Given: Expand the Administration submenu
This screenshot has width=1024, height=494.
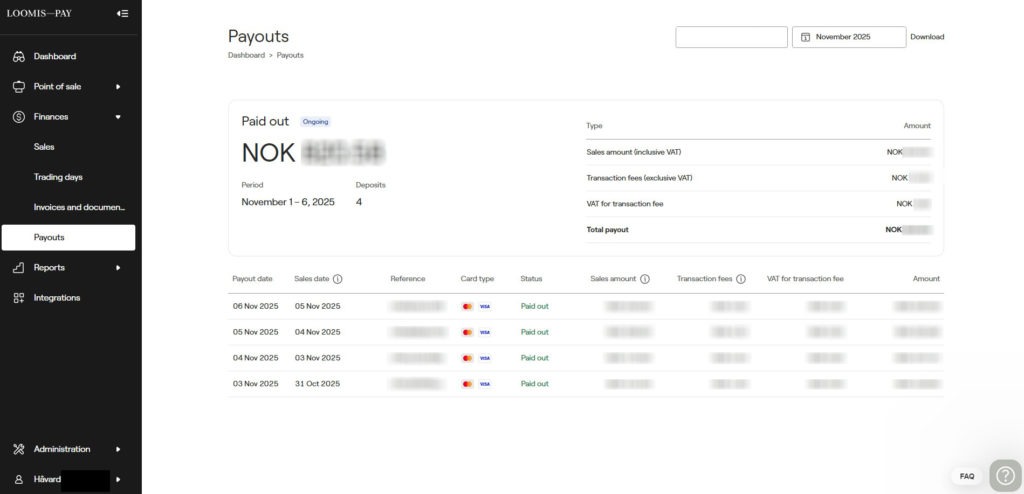Looking at the screenshot, I should 118,449.
